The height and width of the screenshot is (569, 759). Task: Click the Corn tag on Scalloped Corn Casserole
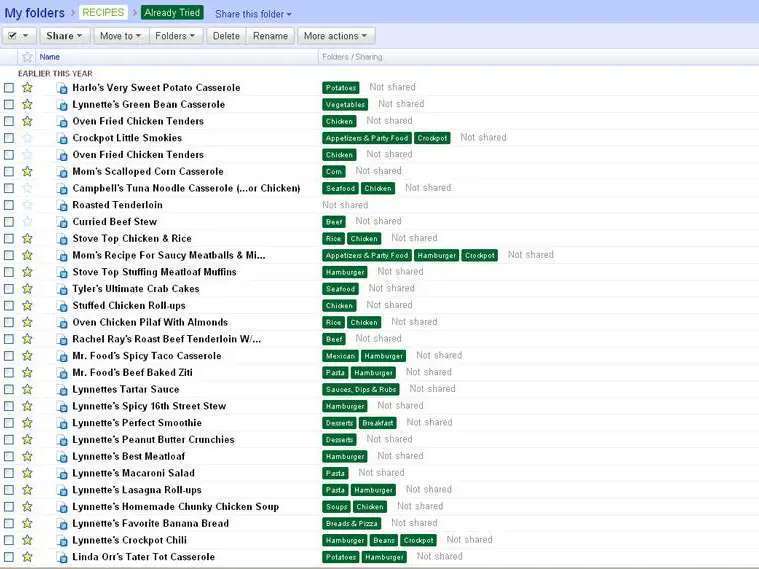pos(334,171)
